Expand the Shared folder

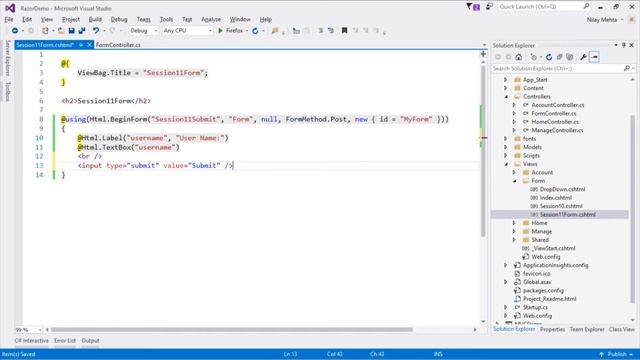click(x=514, y=240)
